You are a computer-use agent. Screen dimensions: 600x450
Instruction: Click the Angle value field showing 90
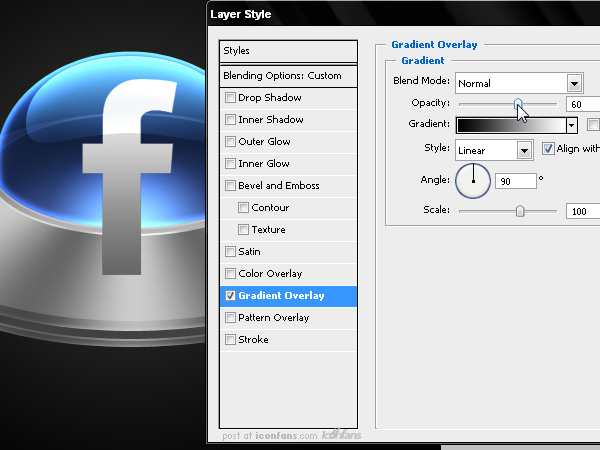tap(515, 181)
